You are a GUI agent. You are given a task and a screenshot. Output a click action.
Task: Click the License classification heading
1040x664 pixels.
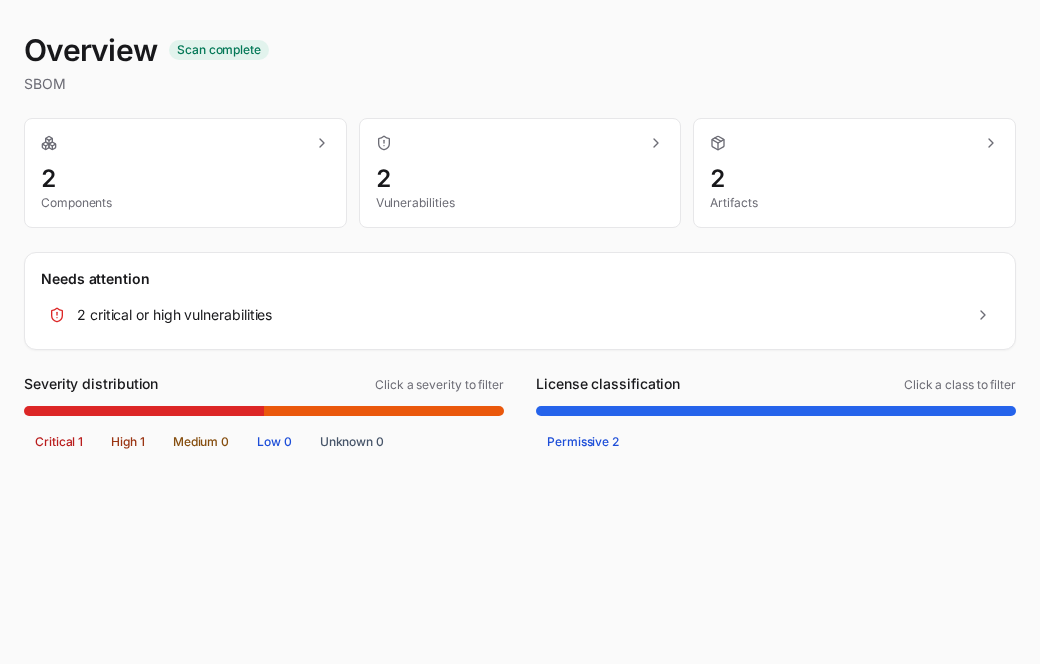(608, 384)
